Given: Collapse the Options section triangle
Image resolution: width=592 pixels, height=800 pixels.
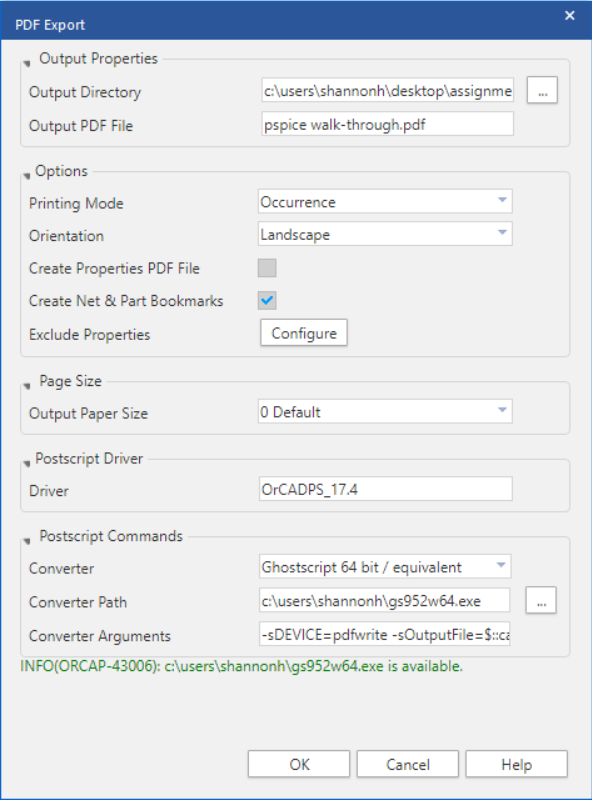Looking at the screenshot, I should coord(27,176).
